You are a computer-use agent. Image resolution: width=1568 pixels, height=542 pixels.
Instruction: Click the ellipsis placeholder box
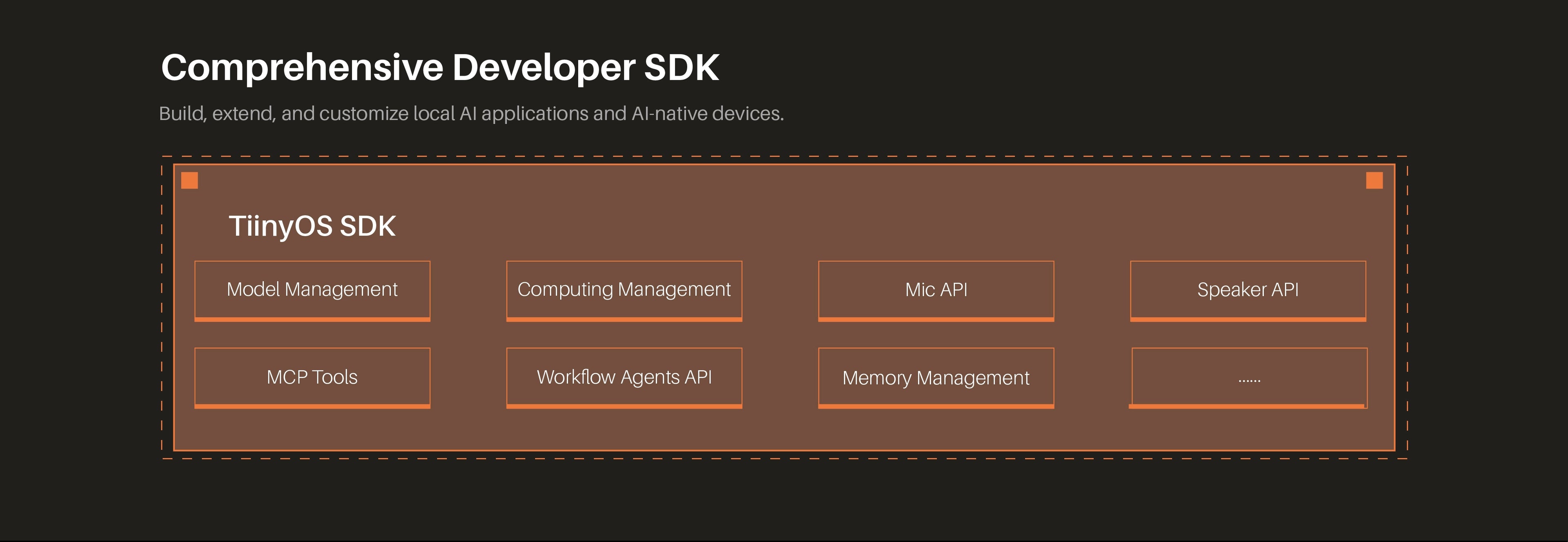1248,377
